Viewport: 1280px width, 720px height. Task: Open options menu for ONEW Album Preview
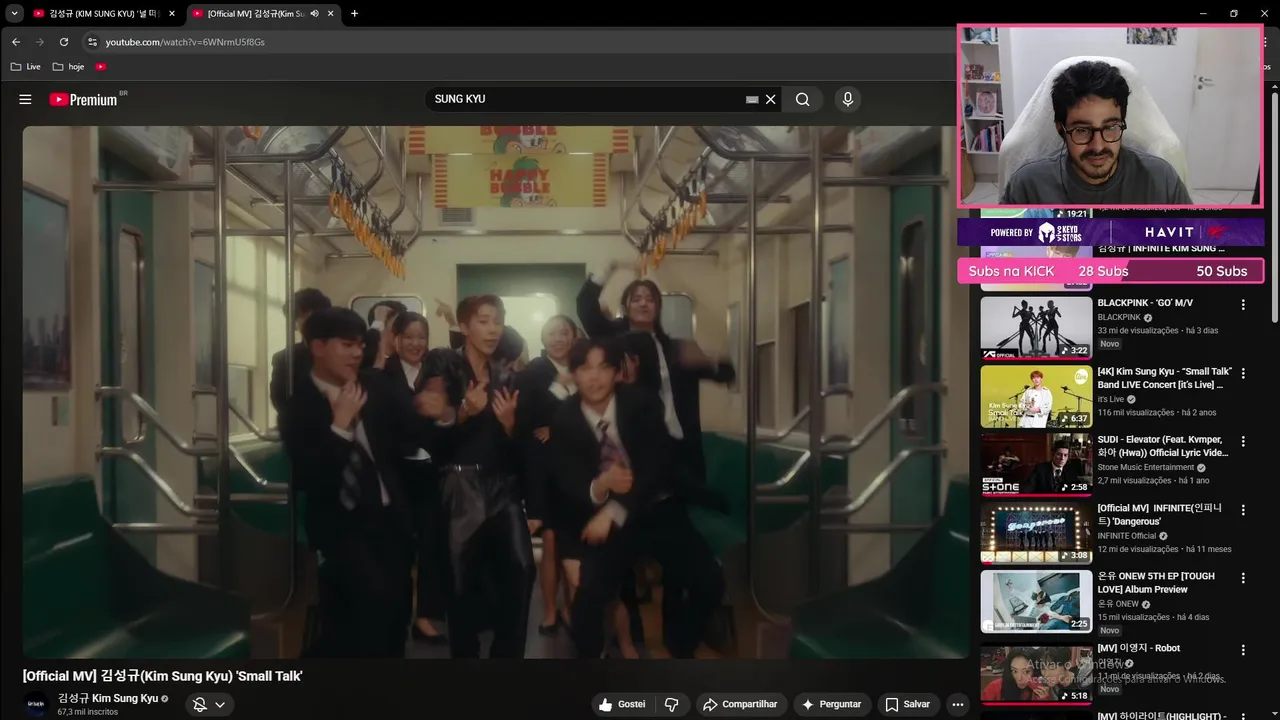click(1243, 578)
